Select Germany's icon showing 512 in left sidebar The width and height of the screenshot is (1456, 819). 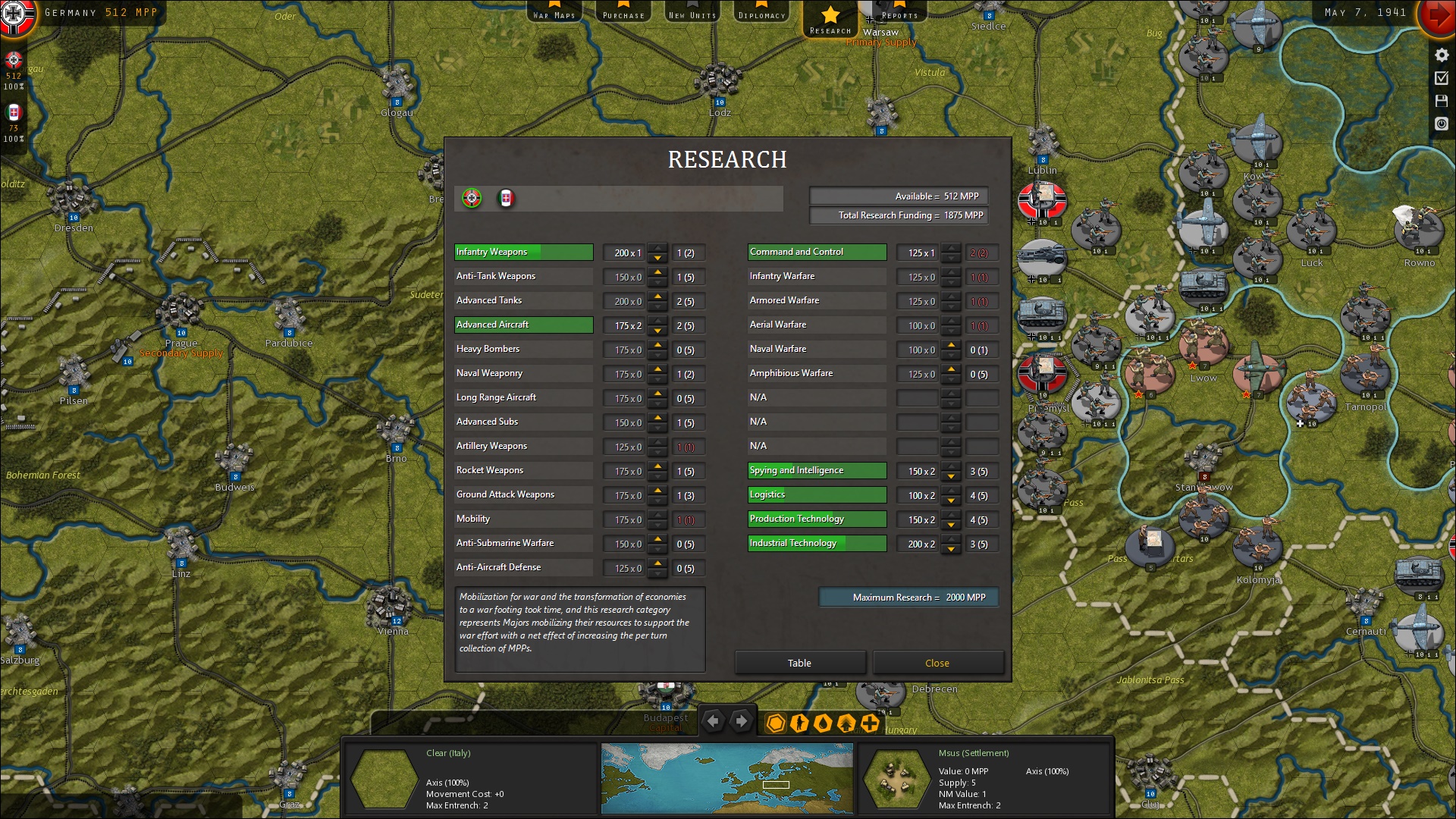pyautogui.click(x=14, y=61)
